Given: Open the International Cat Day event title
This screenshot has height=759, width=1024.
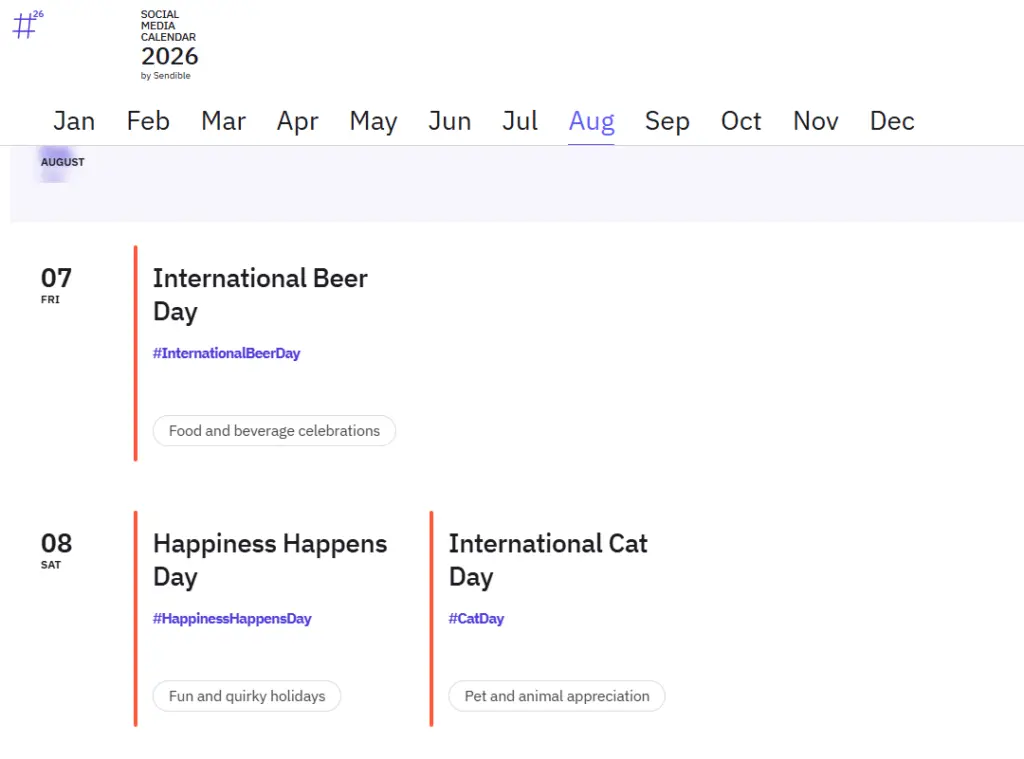Looking at the screenshot, I should click(x=548, y=560).
